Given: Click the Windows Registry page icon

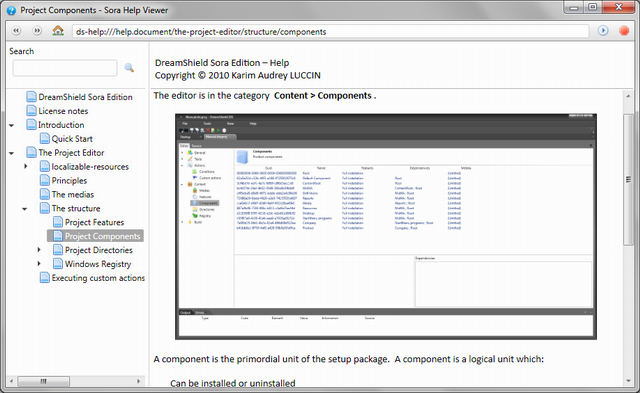Looking at the screenshot, I should 58,264.
